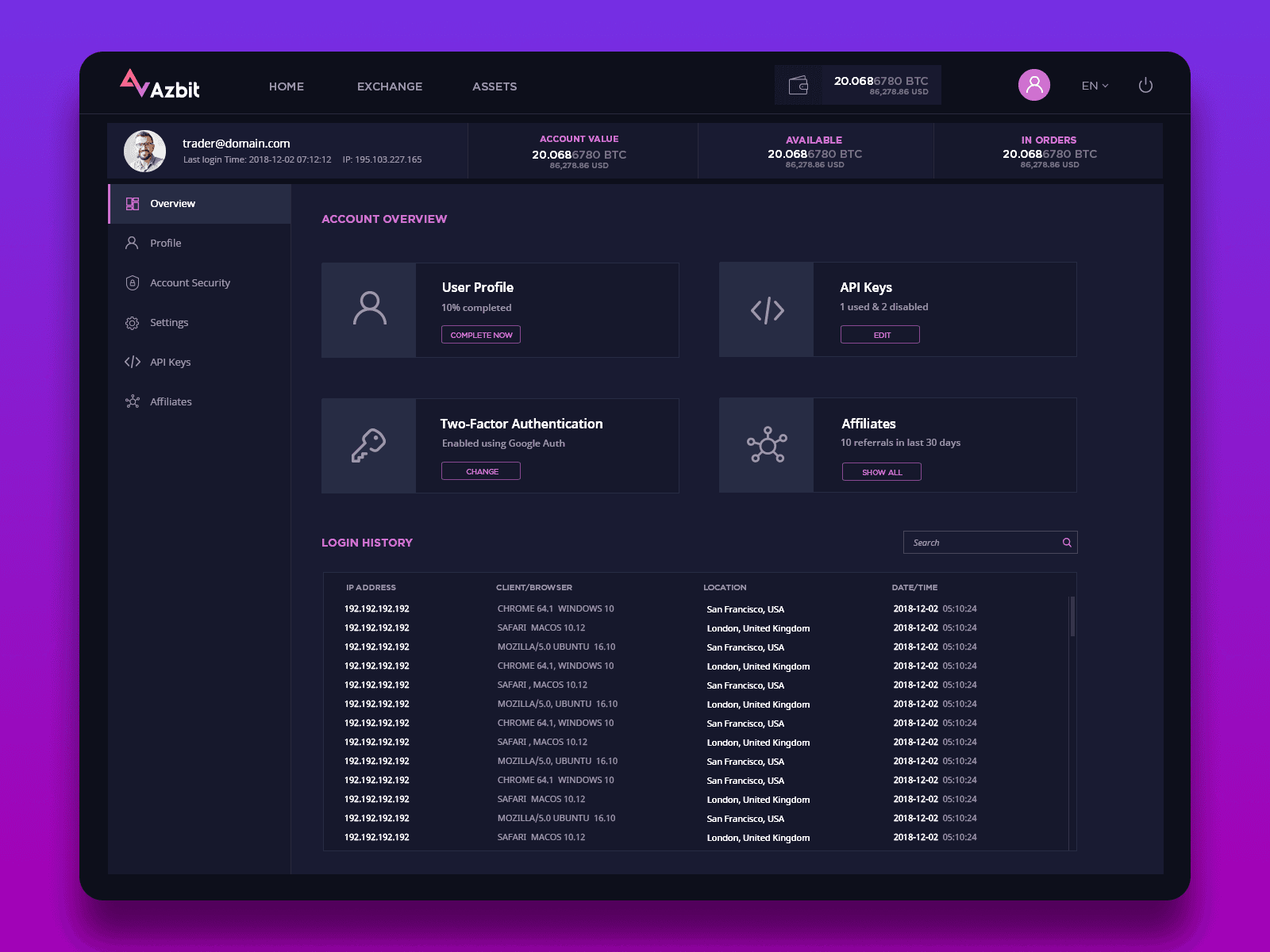The width and height of the screenshot is (1270, 952).
Task: Expand the EN language dropdown
Action: click(1094, 86)
